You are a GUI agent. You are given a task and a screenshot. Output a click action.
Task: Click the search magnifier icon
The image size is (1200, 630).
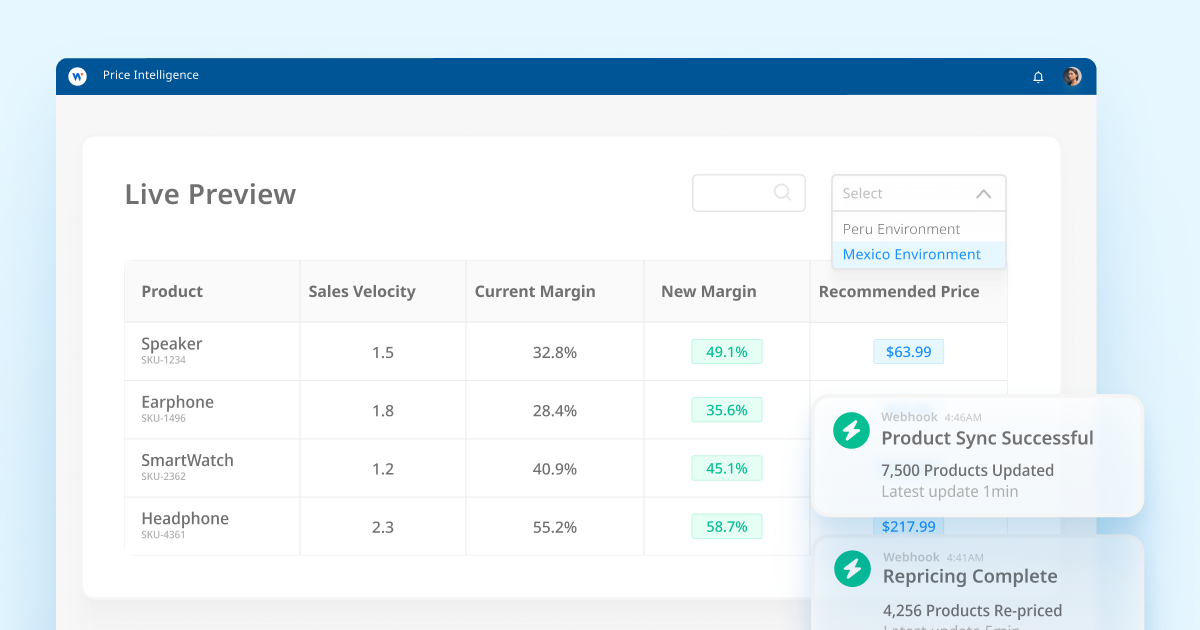coord(783,193)
